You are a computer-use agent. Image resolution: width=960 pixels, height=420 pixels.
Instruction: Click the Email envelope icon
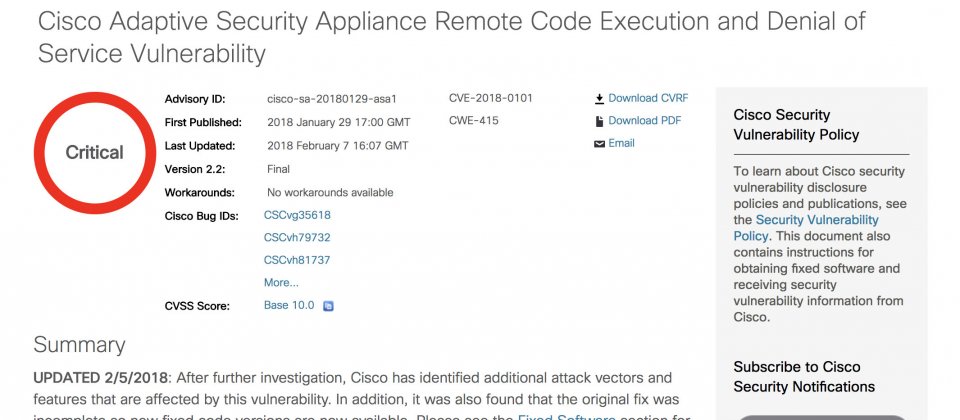pyautogui.click(x=599, y=144)
